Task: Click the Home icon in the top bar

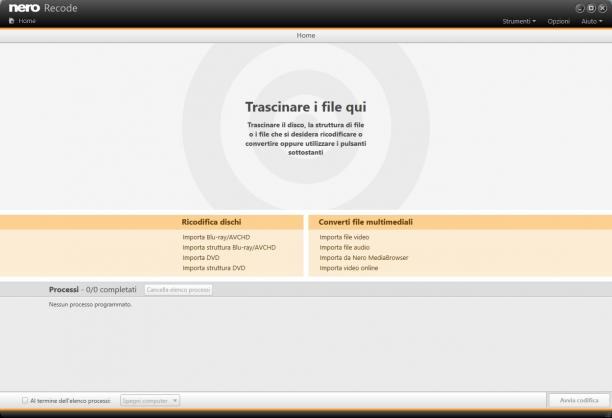Action: click(11, 21)
